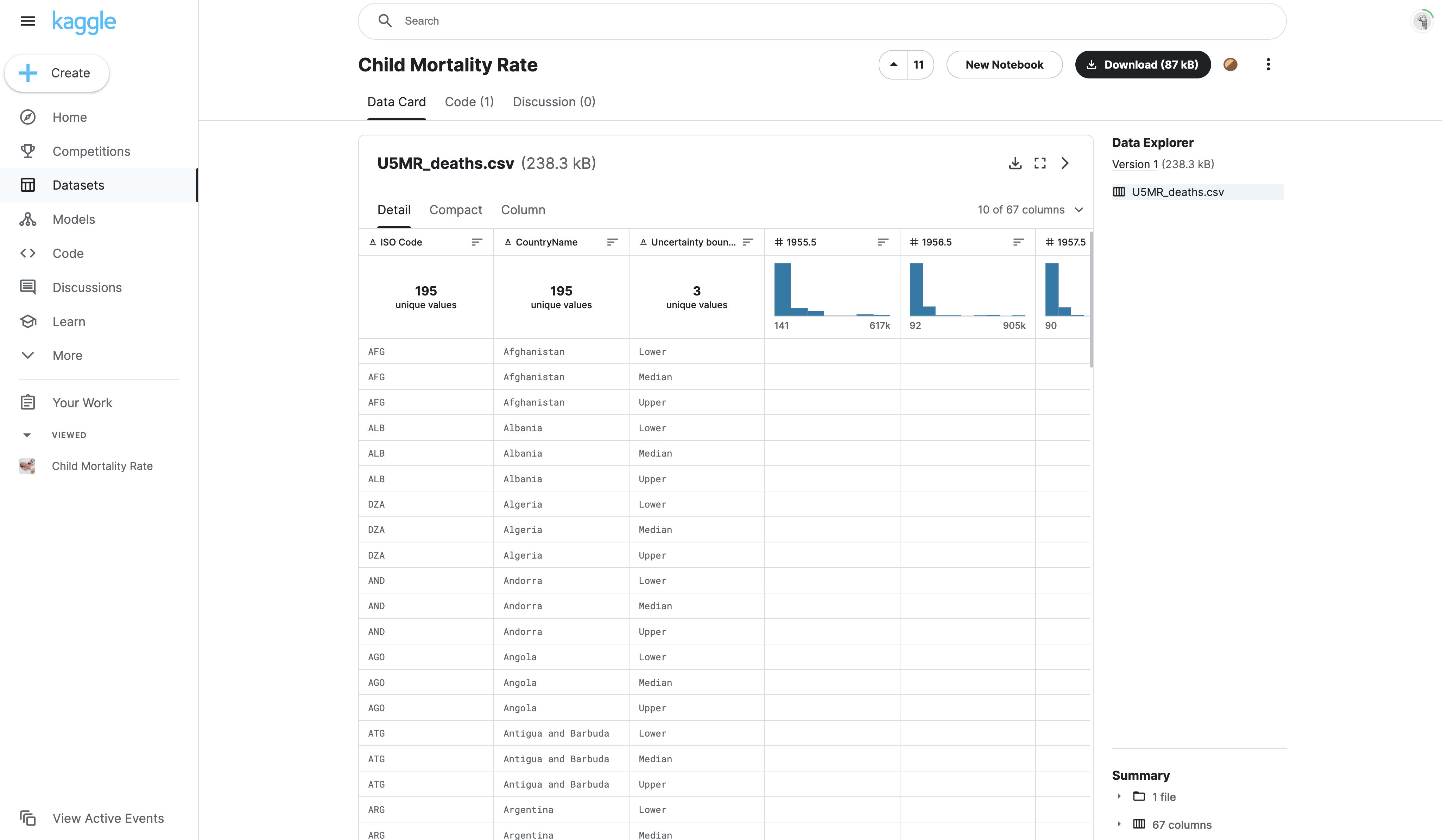Click the Download (87 kB) button
The image size is (1442, 840).
click(1142, 65)
